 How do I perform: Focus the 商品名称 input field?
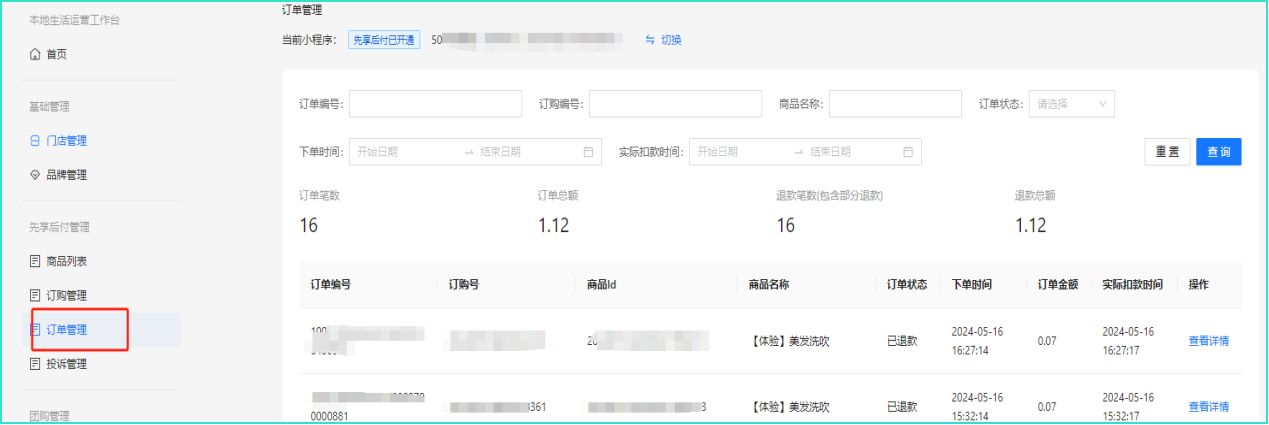tap(895, 104)
